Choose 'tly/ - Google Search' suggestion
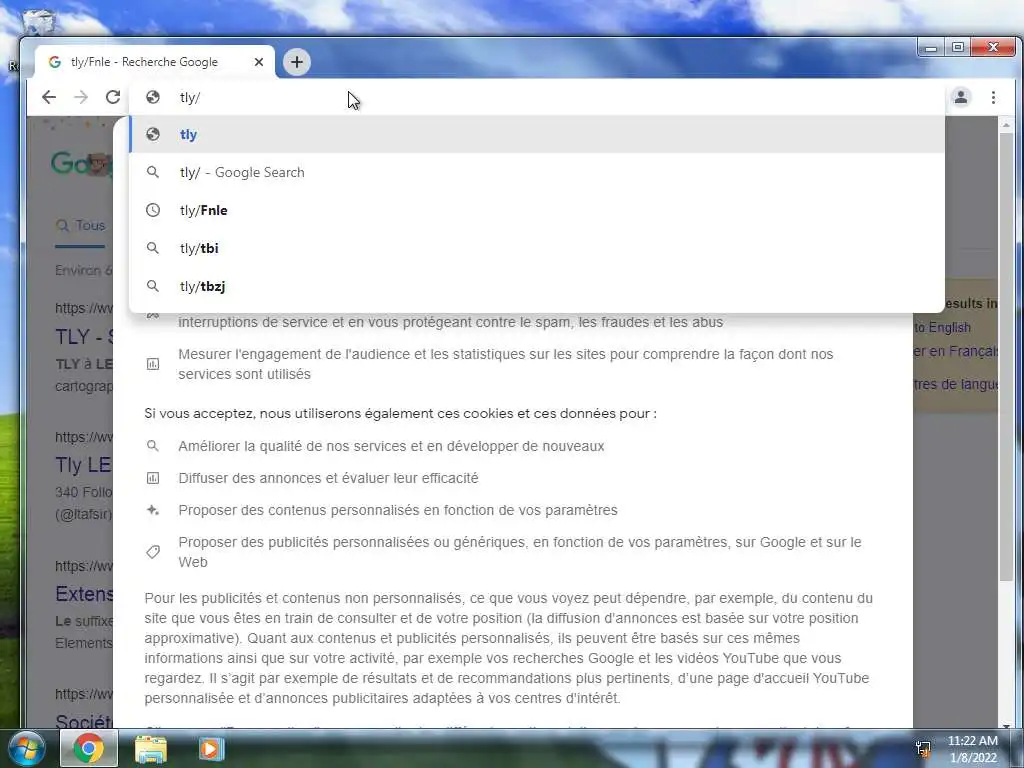Image resolution: width=1024 pixels, height=768 pixels. point(537,172)
